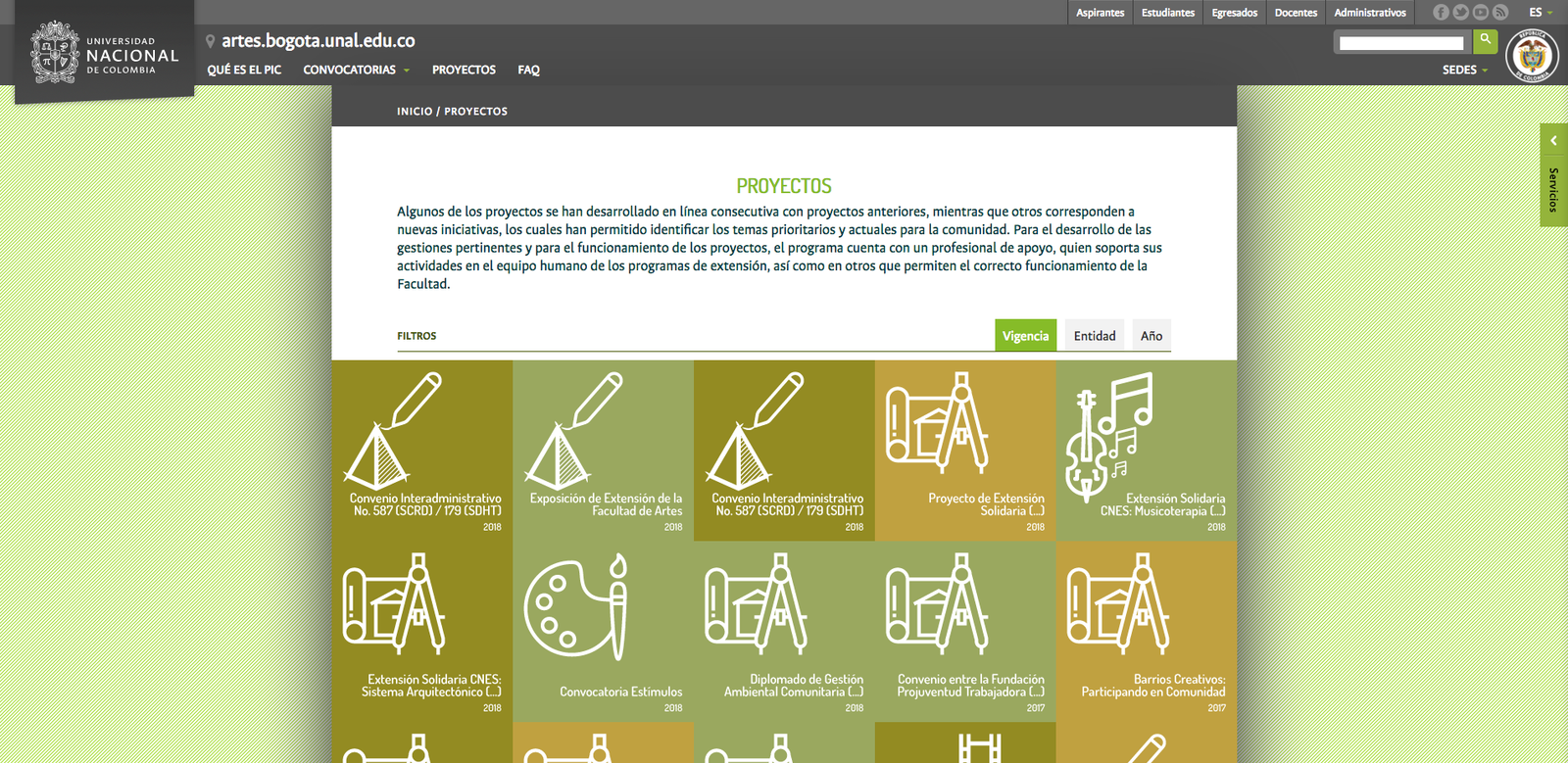The width and height of the screenshot is (1568, 763).
Task: Click in the search text field
Action: (1400, 43)
